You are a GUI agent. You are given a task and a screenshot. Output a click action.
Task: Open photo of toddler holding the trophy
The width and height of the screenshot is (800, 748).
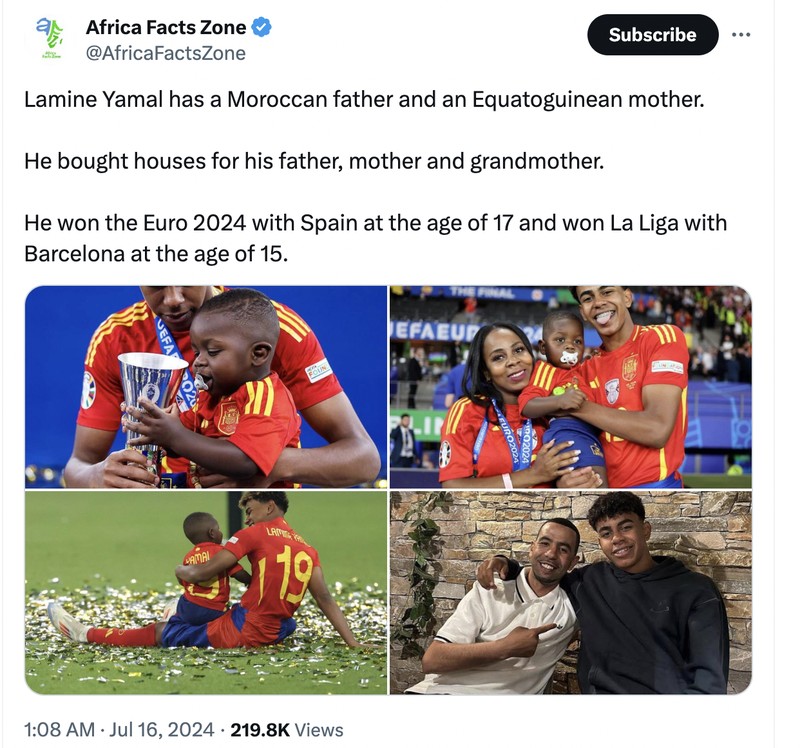pos(206,387)
